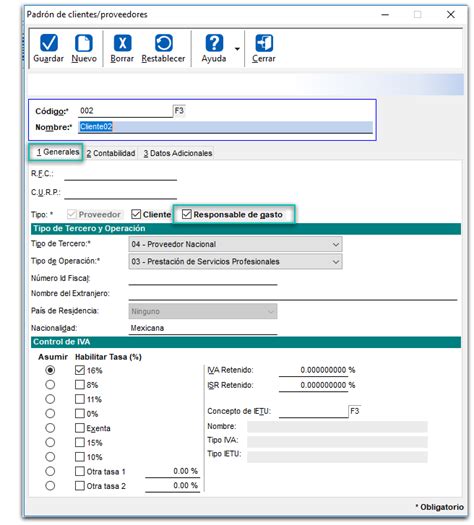Screen dimensions: 474x525
Task: Open the 2 Contabilidad tab
Action: pos(111,153)
